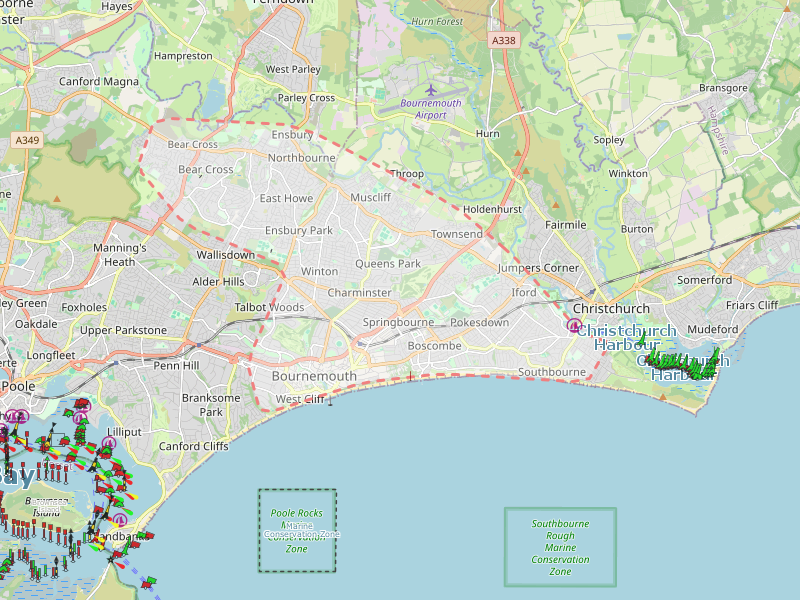Image resolution: width=800 pixels, height=600 pixels.
Task: Click the Poole town label
Action: (18, 386)
